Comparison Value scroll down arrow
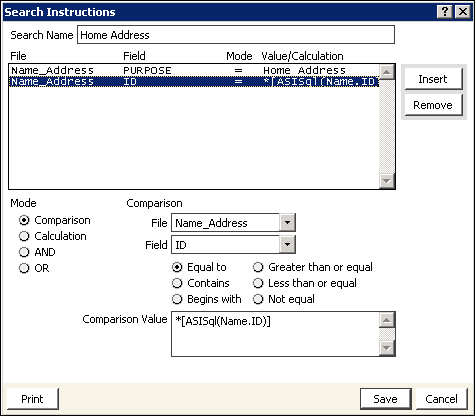The width and height of the screenshot is (475, 416). (x=387, y=348)
